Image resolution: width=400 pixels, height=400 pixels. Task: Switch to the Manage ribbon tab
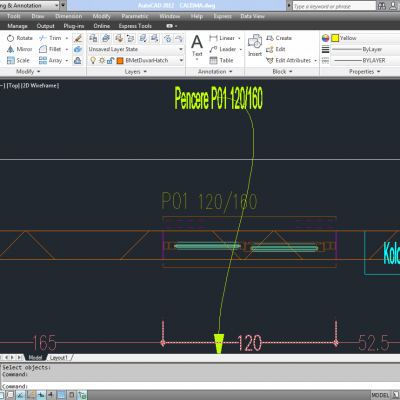tap(17, 26)
